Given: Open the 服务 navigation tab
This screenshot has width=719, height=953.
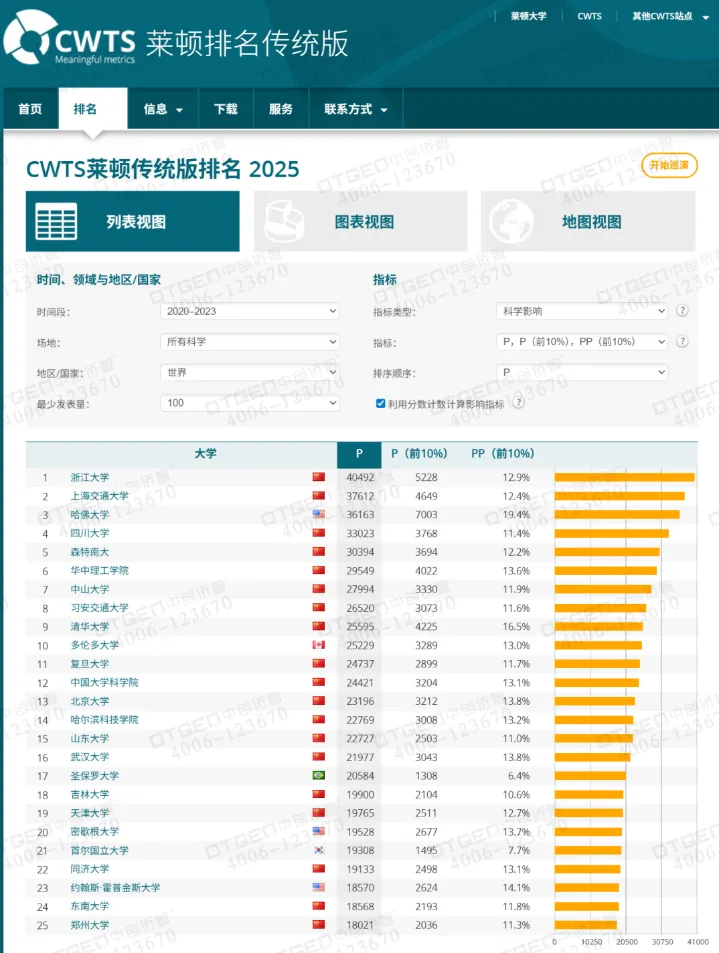Looking at the screenshot, I should pyautogui.click(x=281, y=109).
